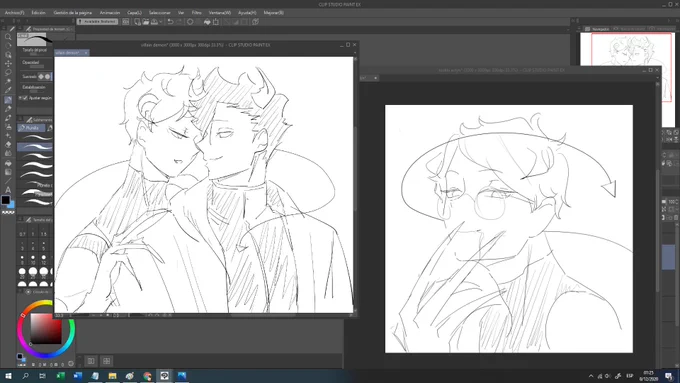This screenshot has width=680, height=383.
Task: Select brush size preset 0.7
Action: tap(22, 232)
